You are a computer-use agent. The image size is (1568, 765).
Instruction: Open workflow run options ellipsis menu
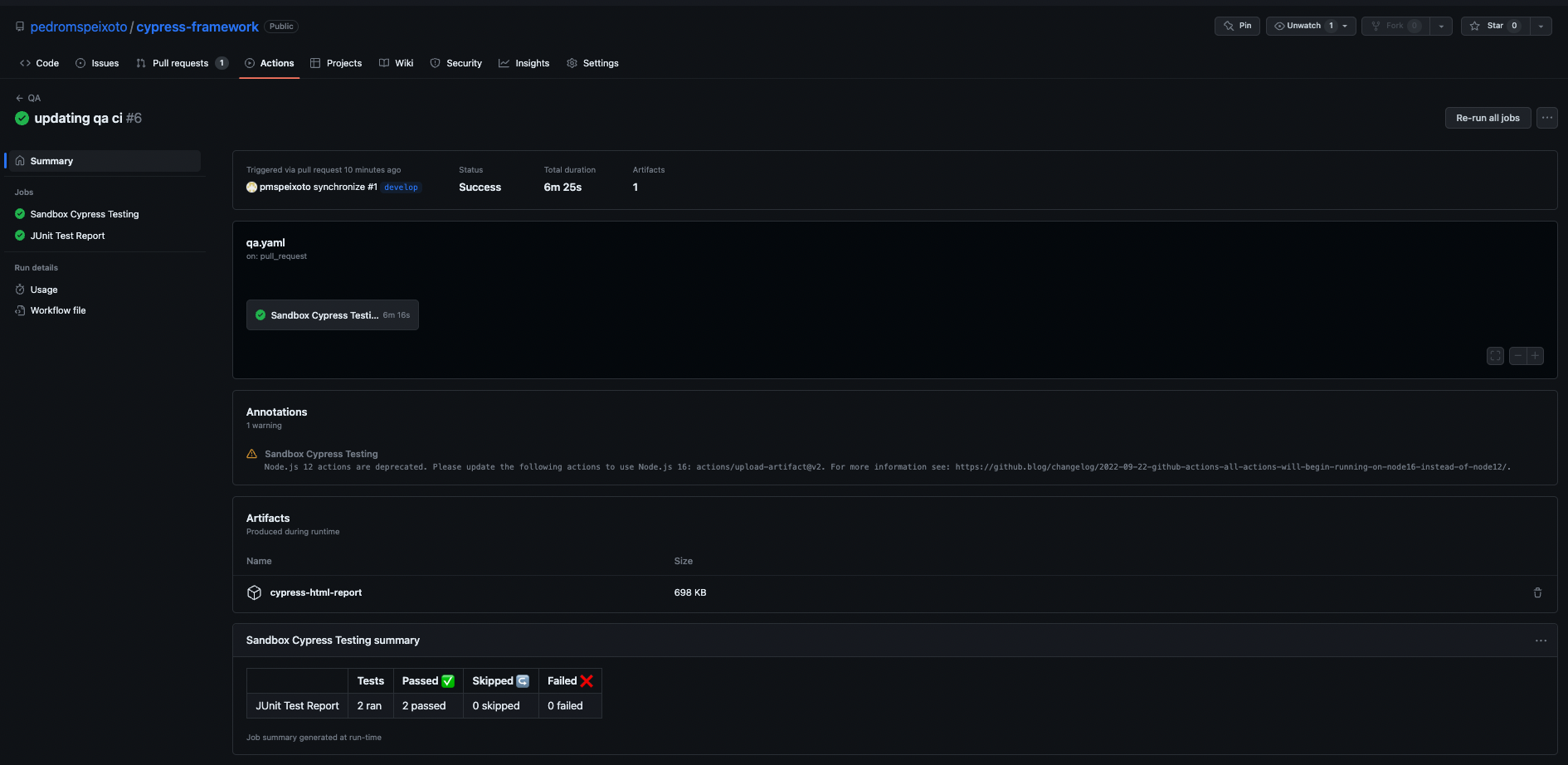point(1546,118)
